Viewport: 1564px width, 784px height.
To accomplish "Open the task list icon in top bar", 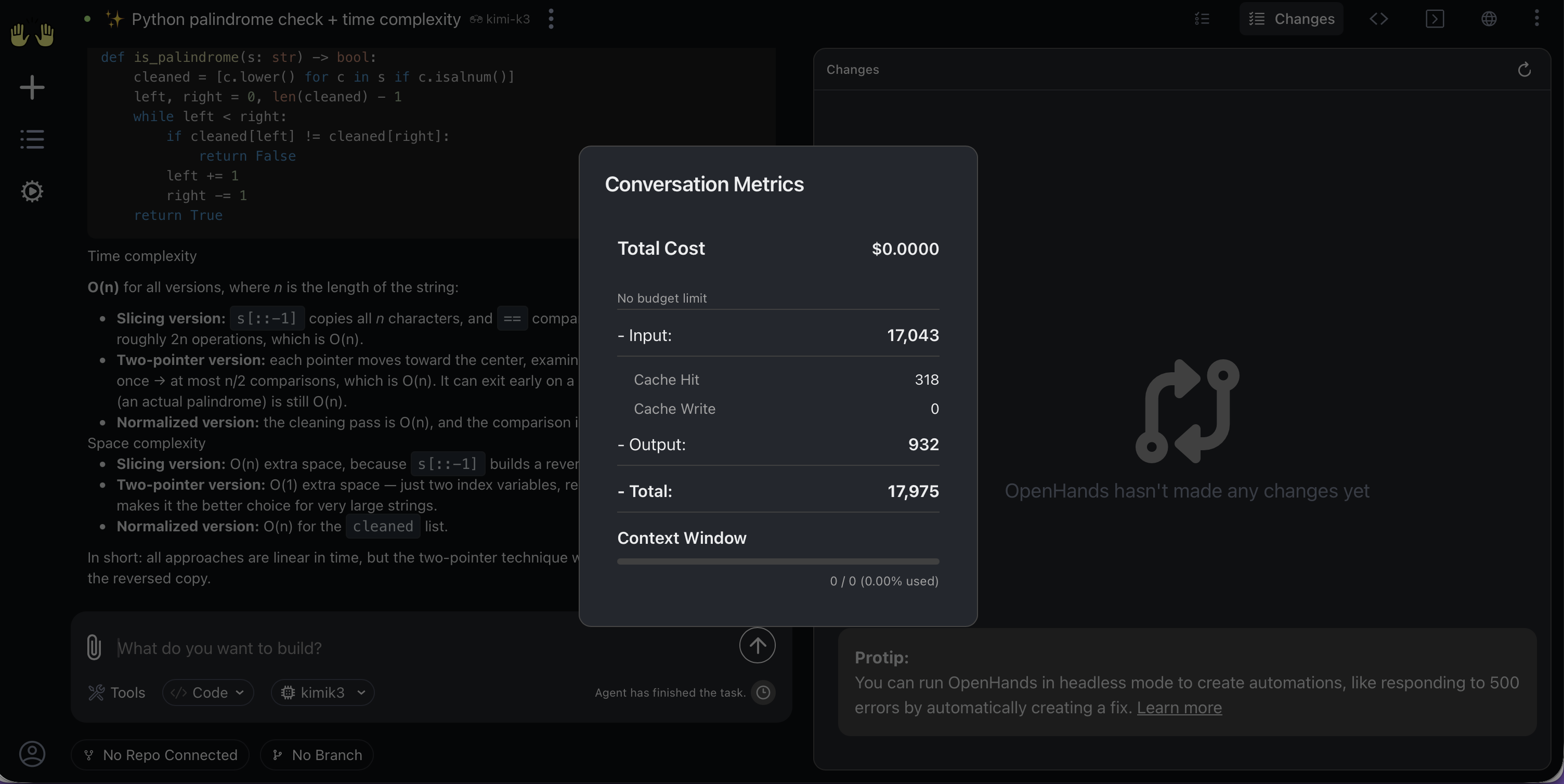I will tap(1202, 19).
